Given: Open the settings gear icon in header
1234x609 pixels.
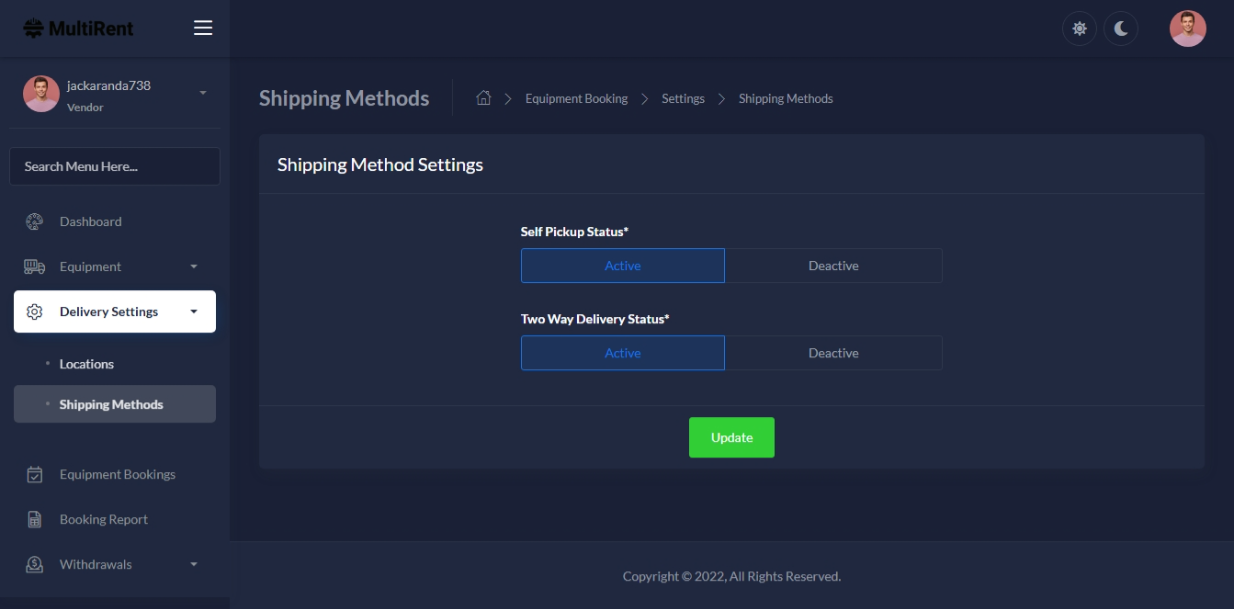Looking at the screenshot, I should 1079,29.
